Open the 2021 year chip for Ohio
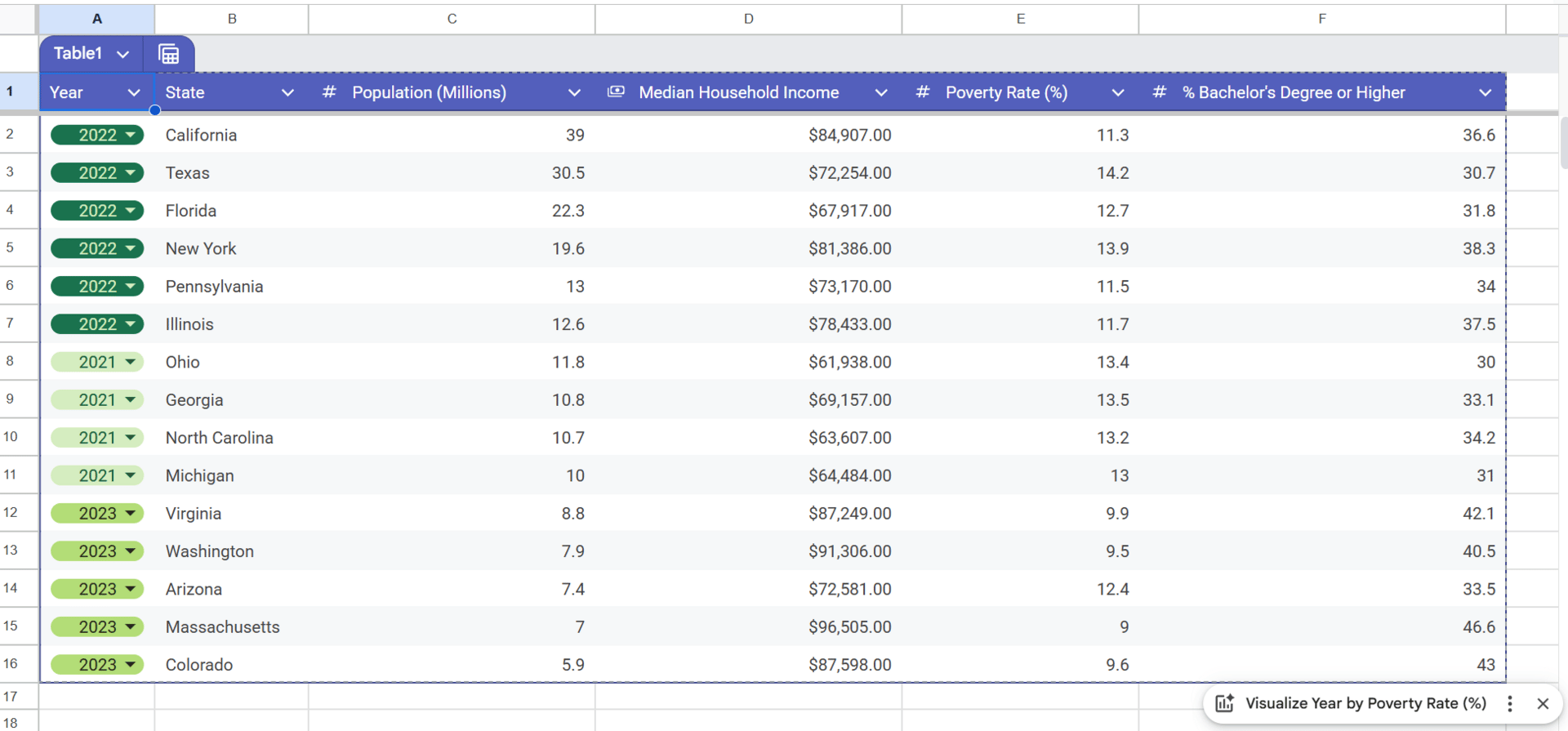This screenshot has width=1568, height=731. pos(97,362)
